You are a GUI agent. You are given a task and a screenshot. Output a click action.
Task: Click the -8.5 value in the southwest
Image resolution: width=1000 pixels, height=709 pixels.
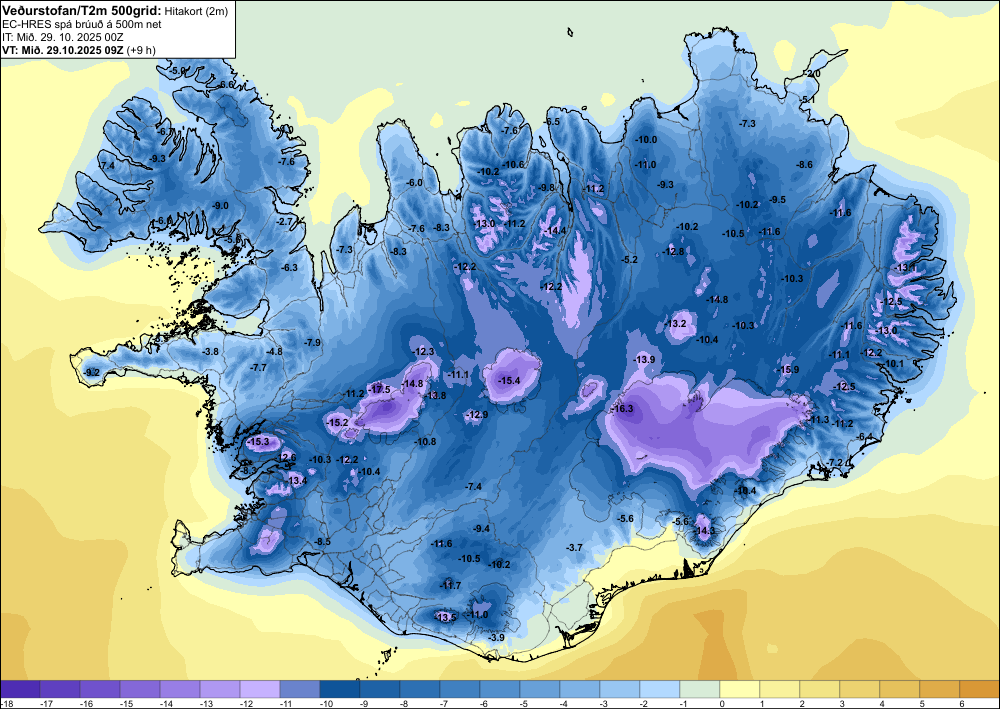click(x=323, y=542)
